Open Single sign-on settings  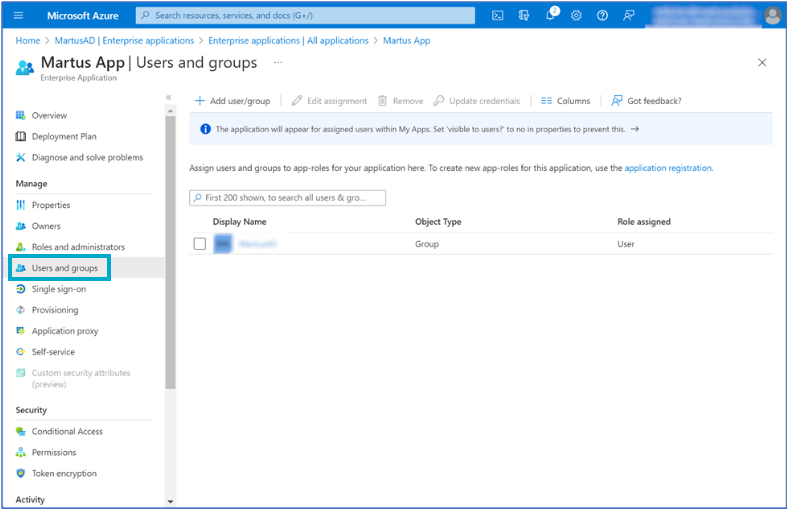59,289
